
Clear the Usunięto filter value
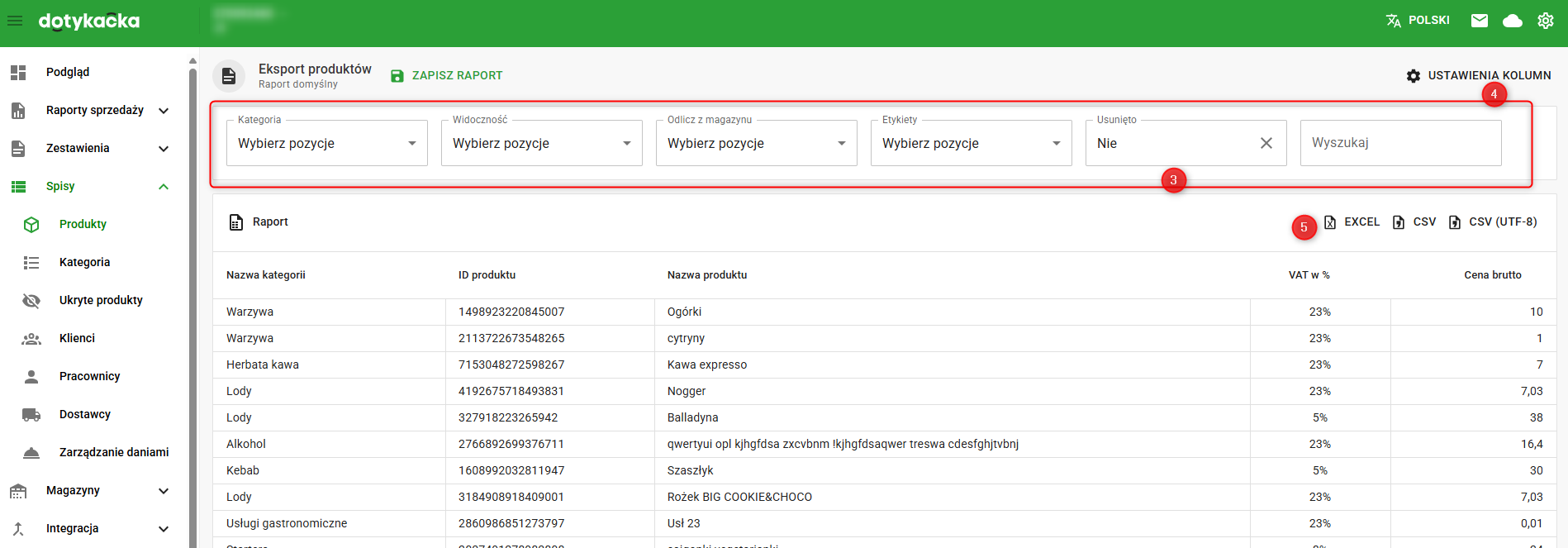pos(1266,143)
